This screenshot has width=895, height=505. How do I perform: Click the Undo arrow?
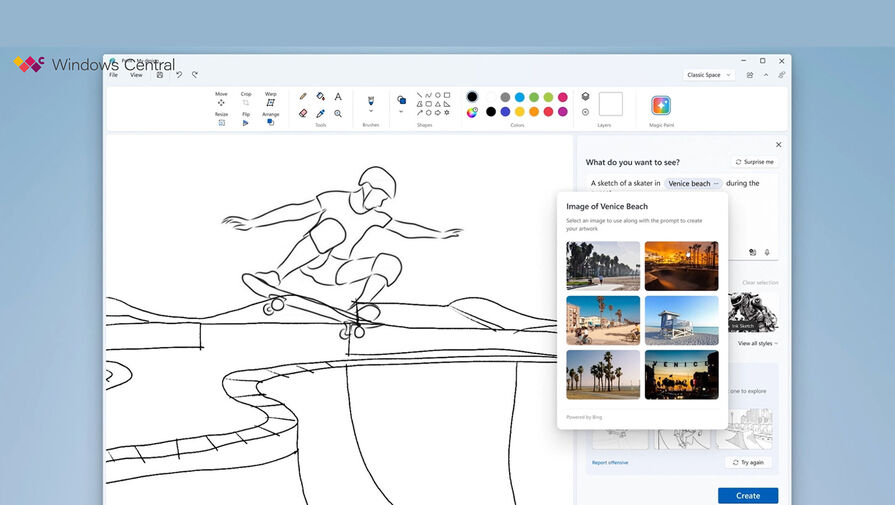[x=179, y=75]
